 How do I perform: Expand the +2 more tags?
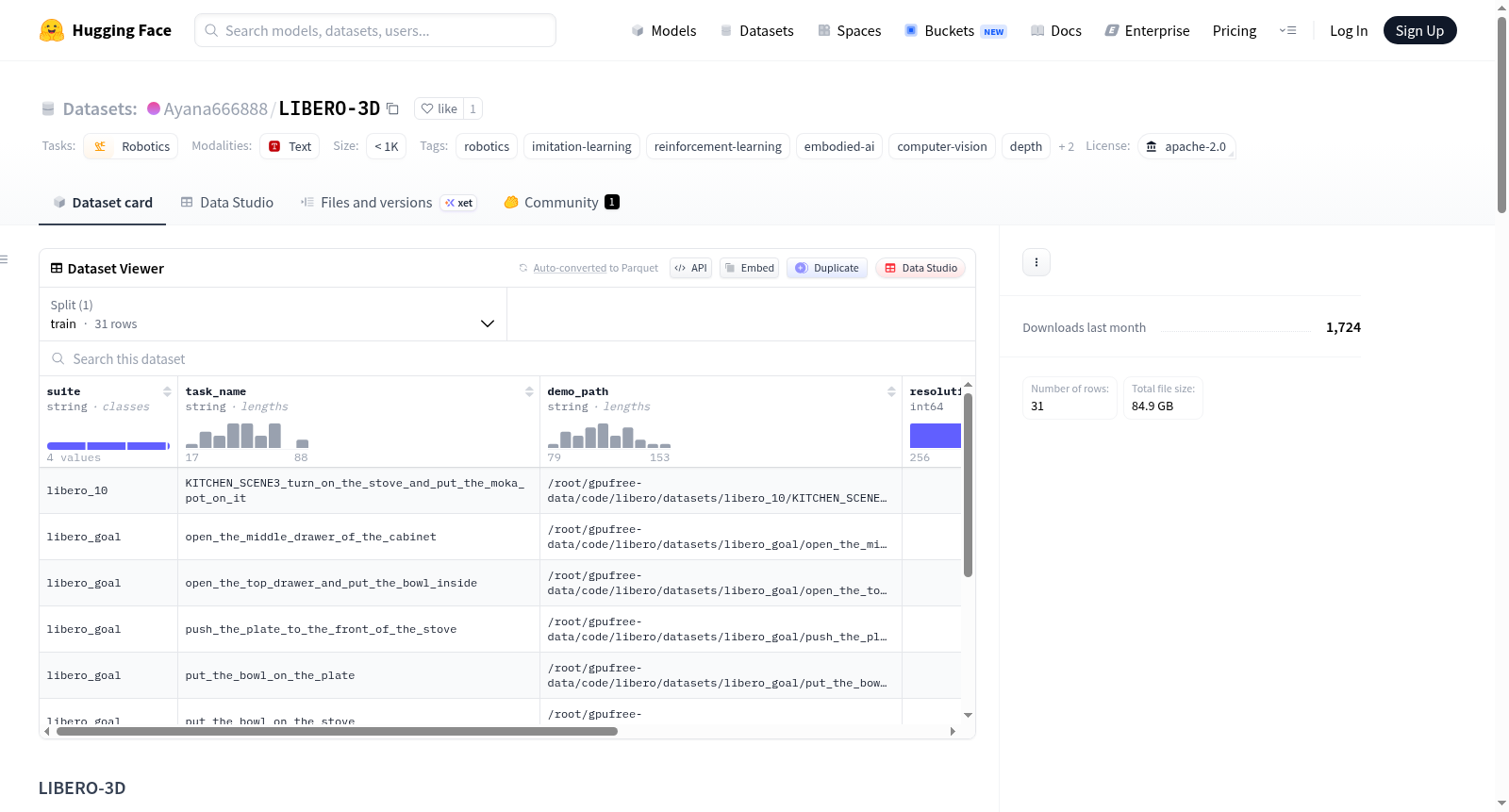click(x=1067, y=146)
